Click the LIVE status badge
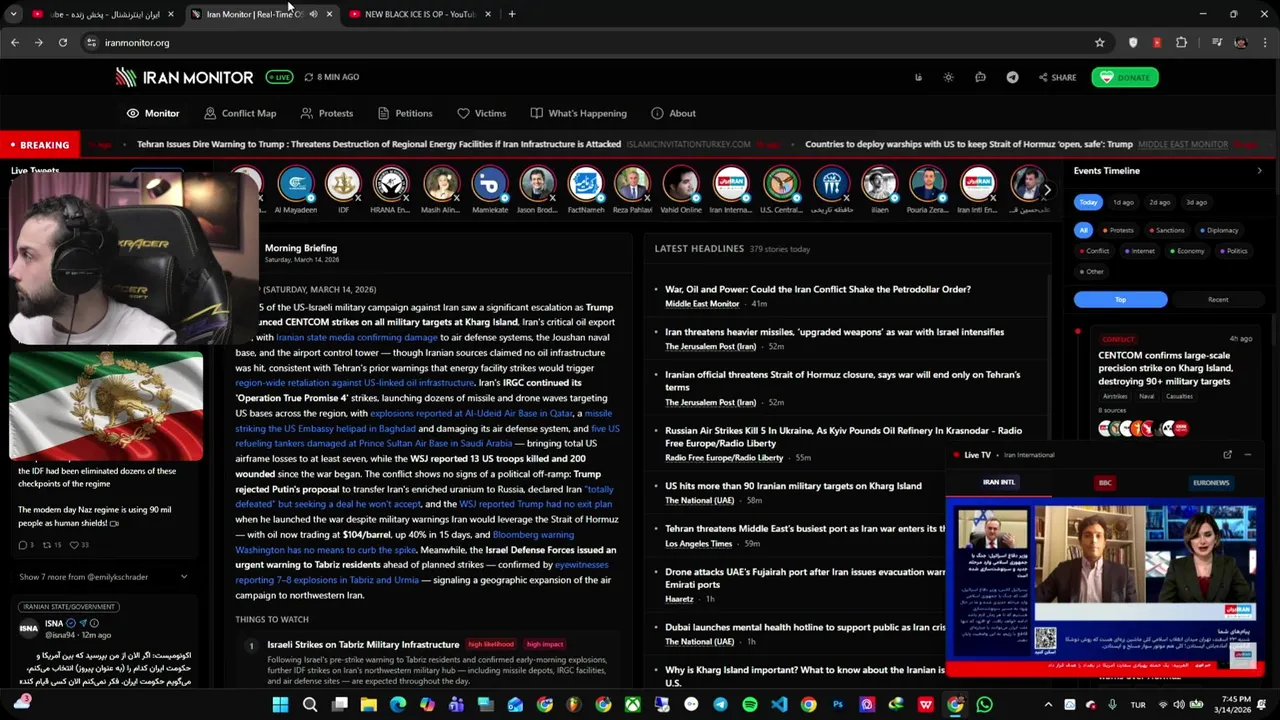The image size is (1280, 720). 279,77
